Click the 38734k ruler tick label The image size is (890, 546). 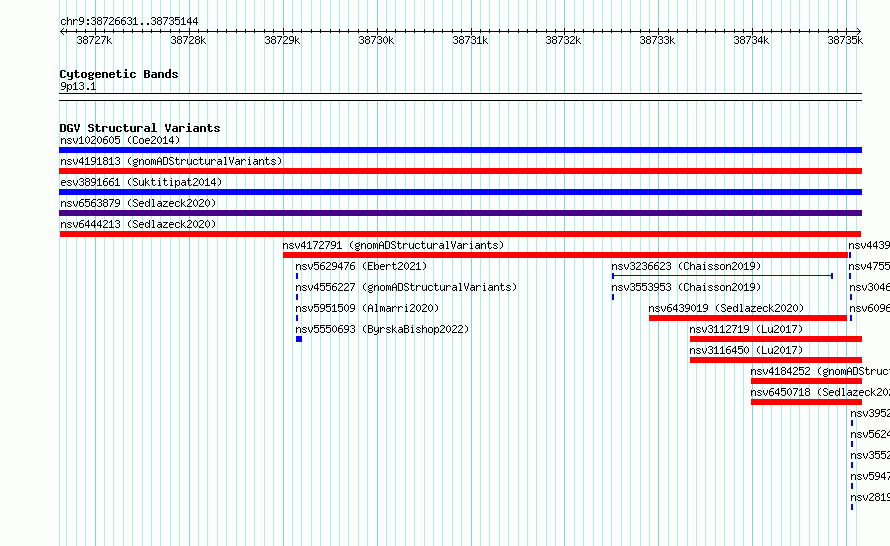[751, 40]
